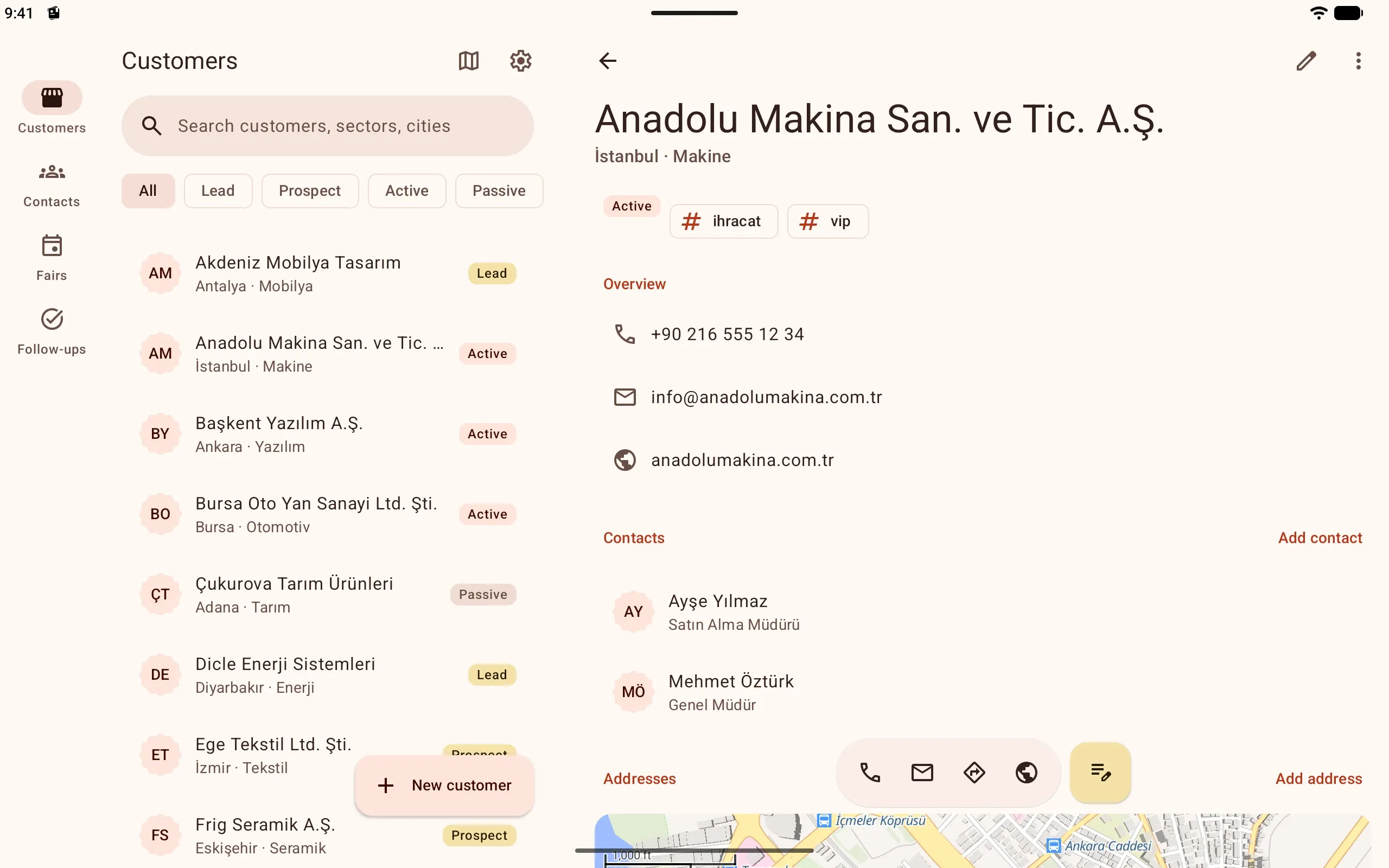Open Frig Seramik A.Ş. customer
This screenshot has height=868, width=1389.
328,836
